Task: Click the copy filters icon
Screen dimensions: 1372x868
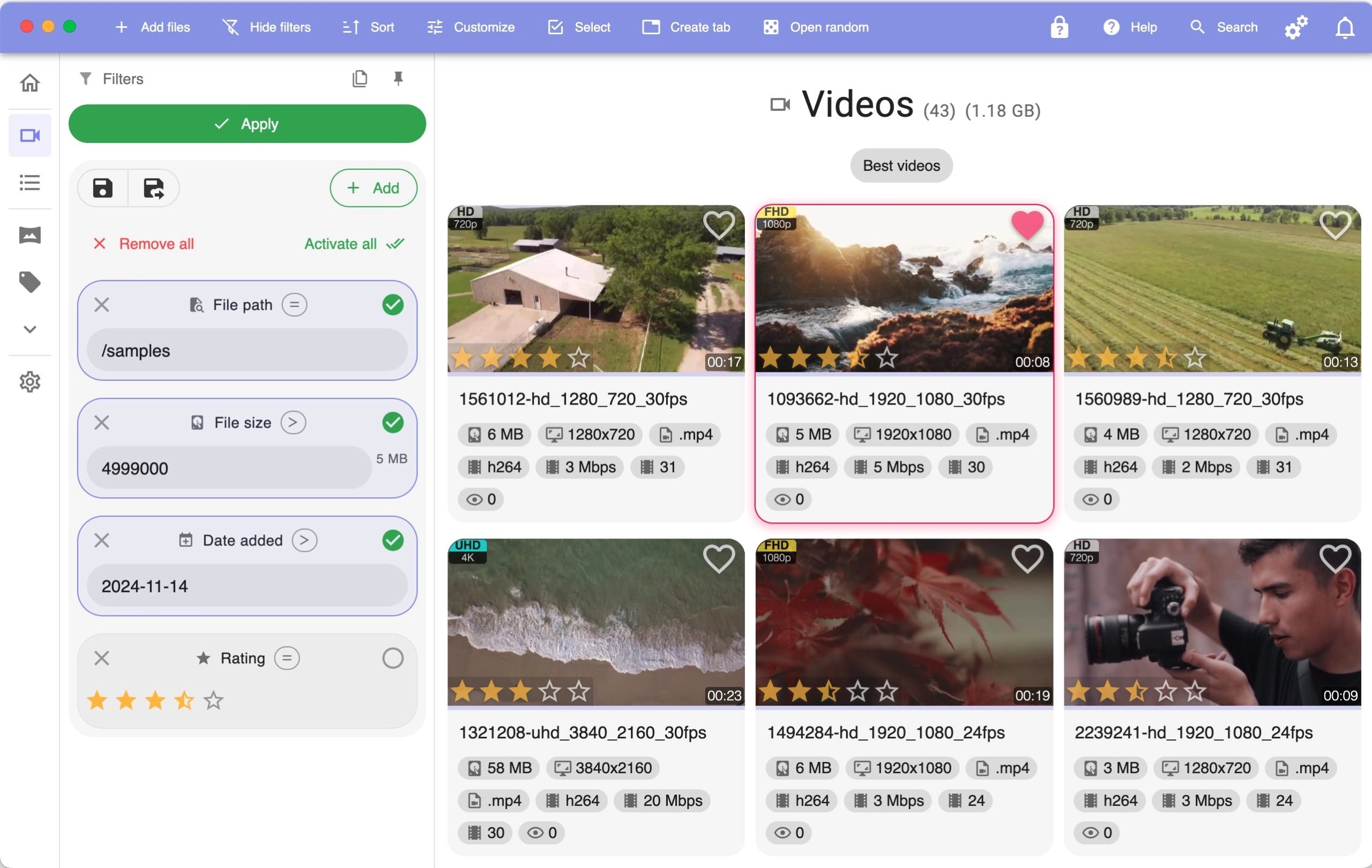Action: pos(360,78)
